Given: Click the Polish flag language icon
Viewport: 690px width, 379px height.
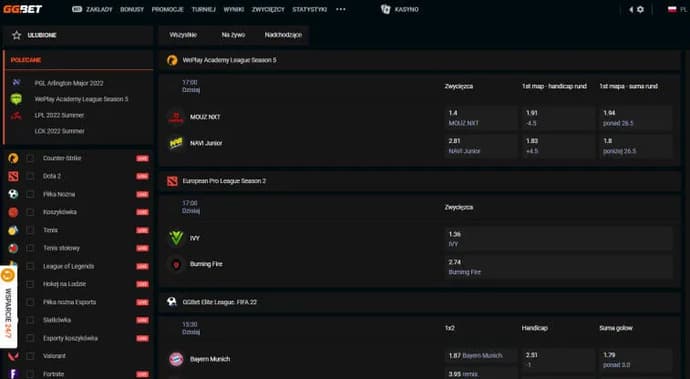Looking at the screenshot, I should (672, 9).
